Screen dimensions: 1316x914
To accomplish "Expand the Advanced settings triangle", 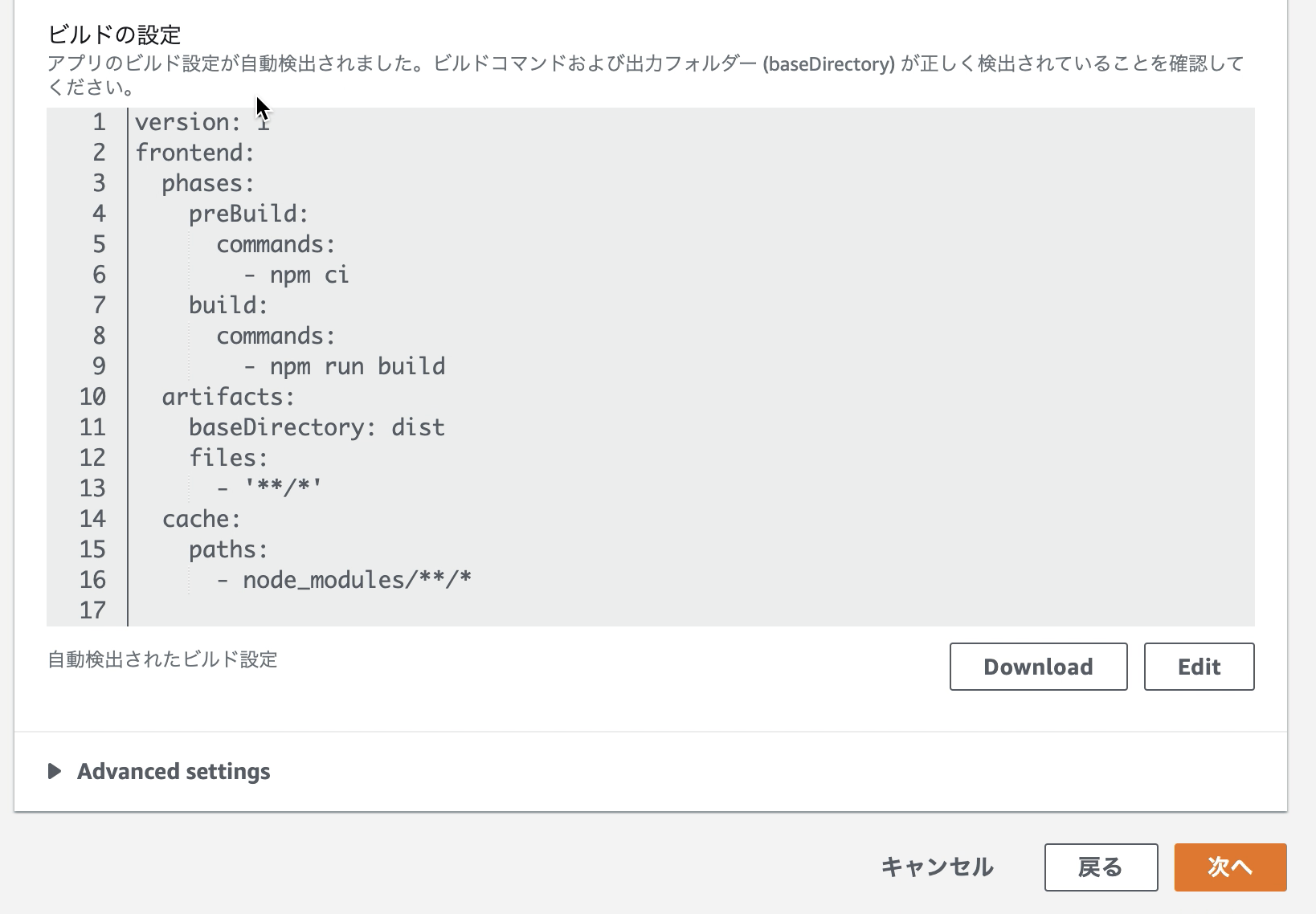I will (x=55, y=772).
